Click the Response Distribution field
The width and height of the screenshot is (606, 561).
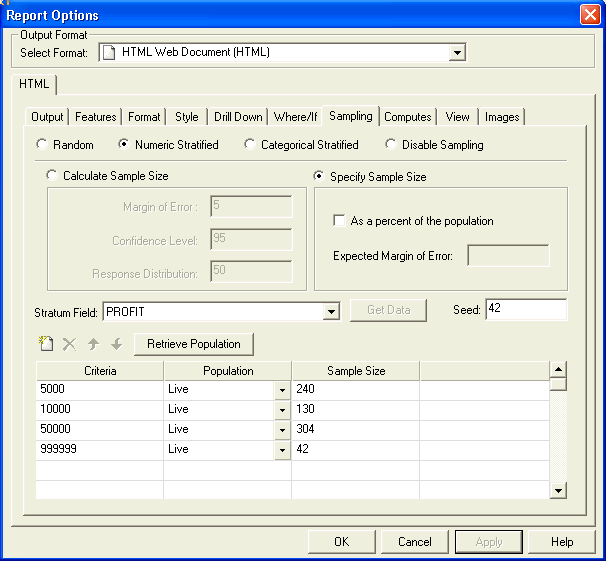[251, 271]
